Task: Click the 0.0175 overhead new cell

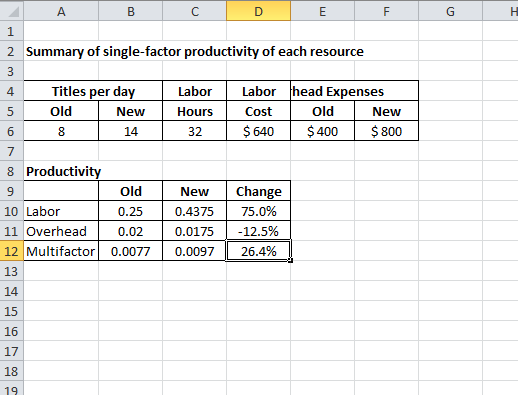Action: [195, 231]
